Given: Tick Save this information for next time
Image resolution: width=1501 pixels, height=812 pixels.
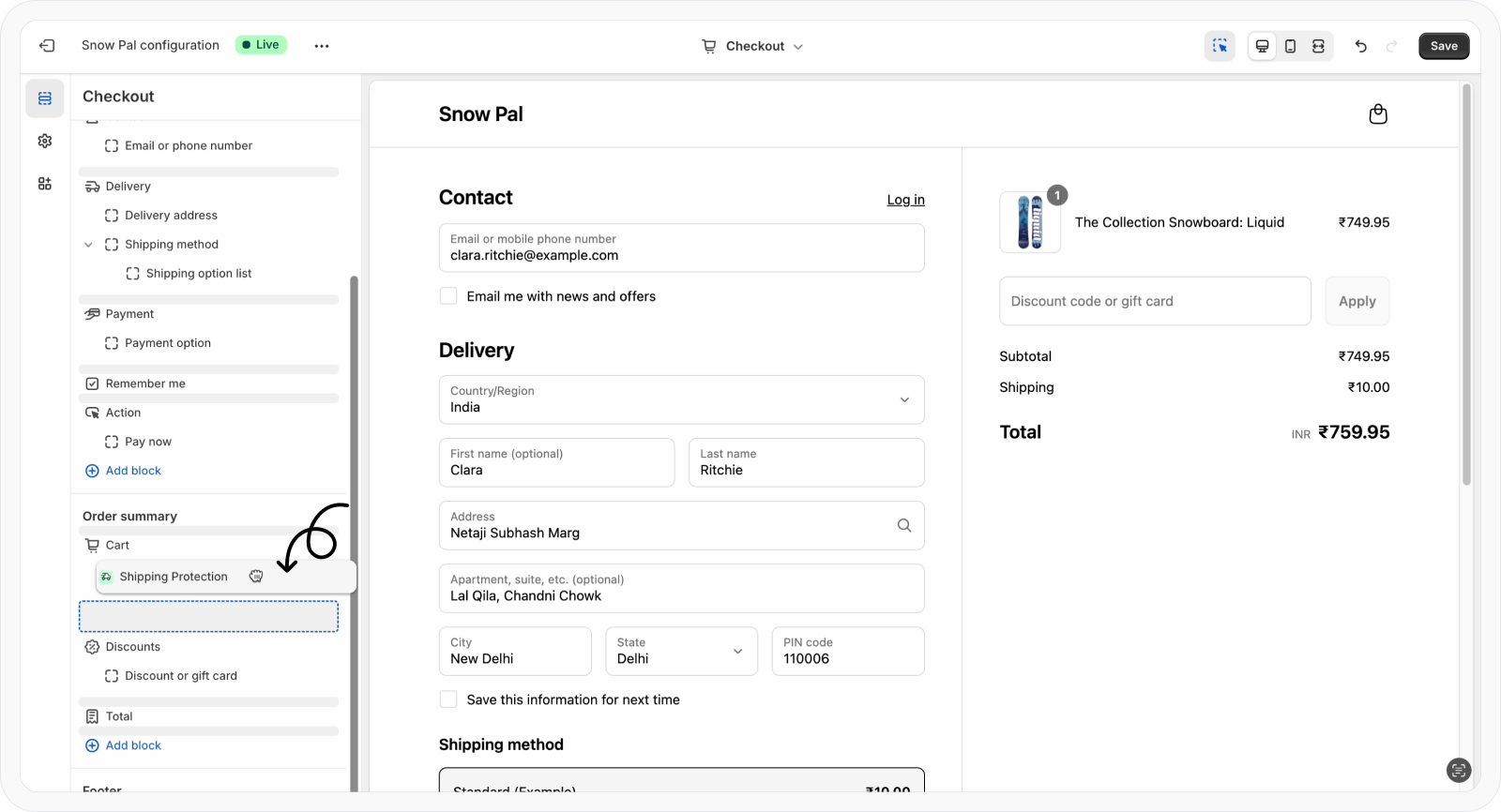Looking at the screenshot, I should coord(448,699).
